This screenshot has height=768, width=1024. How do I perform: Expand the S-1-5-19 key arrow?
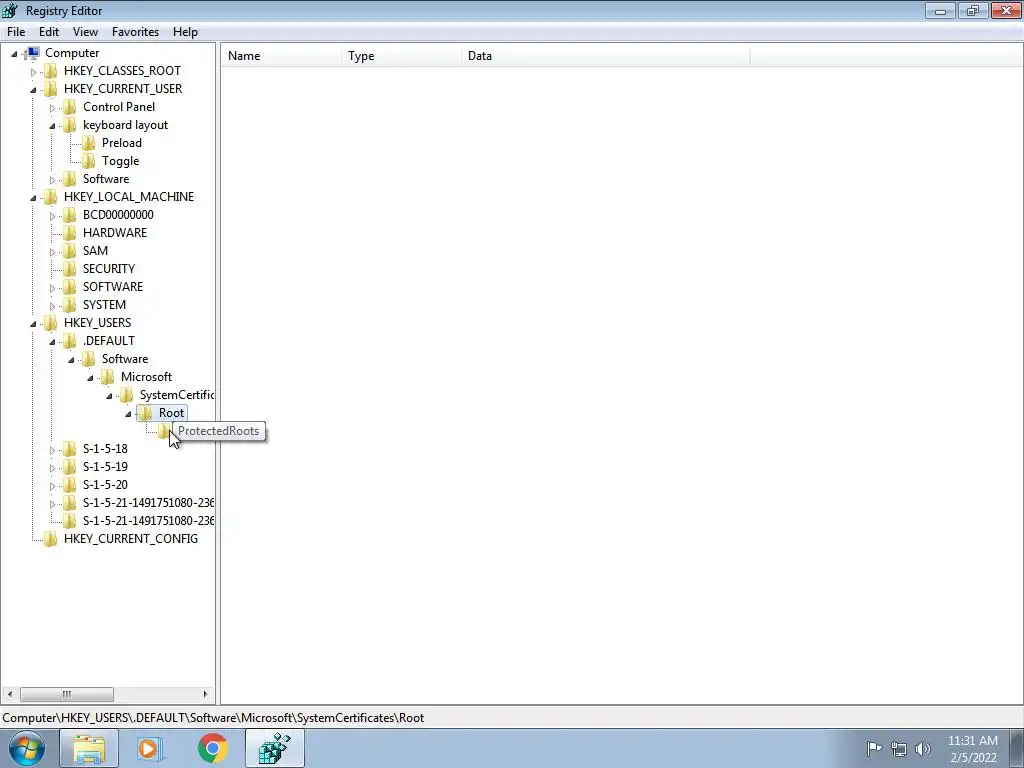pos(52,468)
